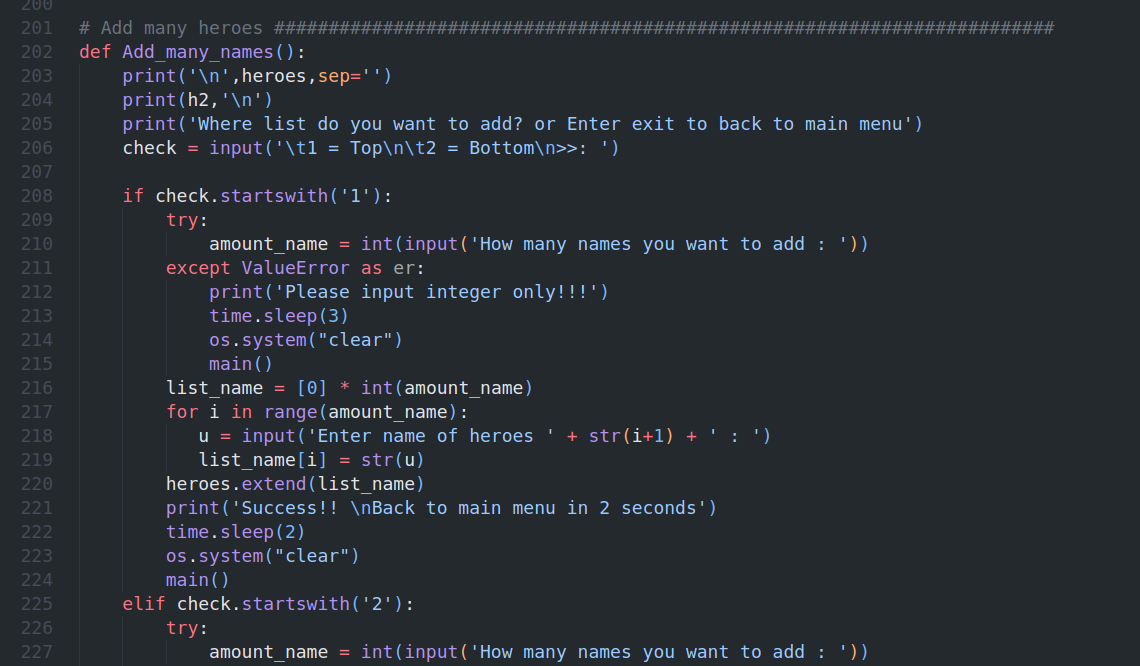Image resolution: width=1140 pixels, height=666 pixels.
Task: Click the list_name variable on line 216
Action: (214, 388)
